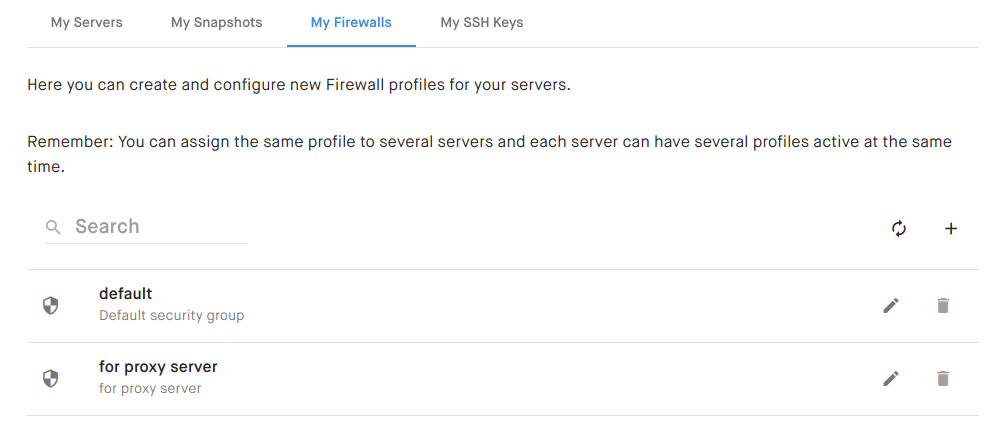Select the My Firewalls tab

point(351,23)
